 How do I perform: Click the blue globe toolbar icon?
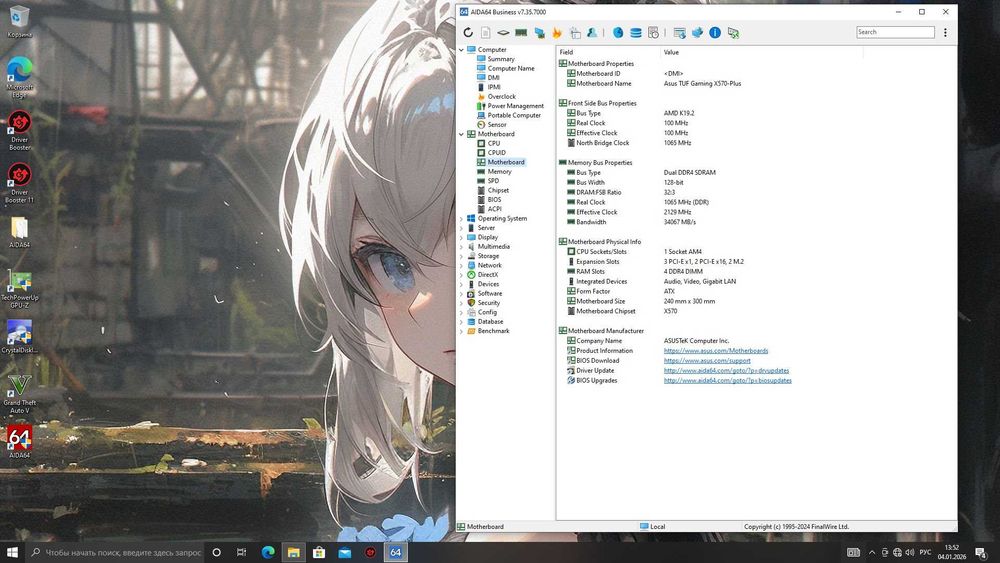pyautogui.click(x=618, y=33)
